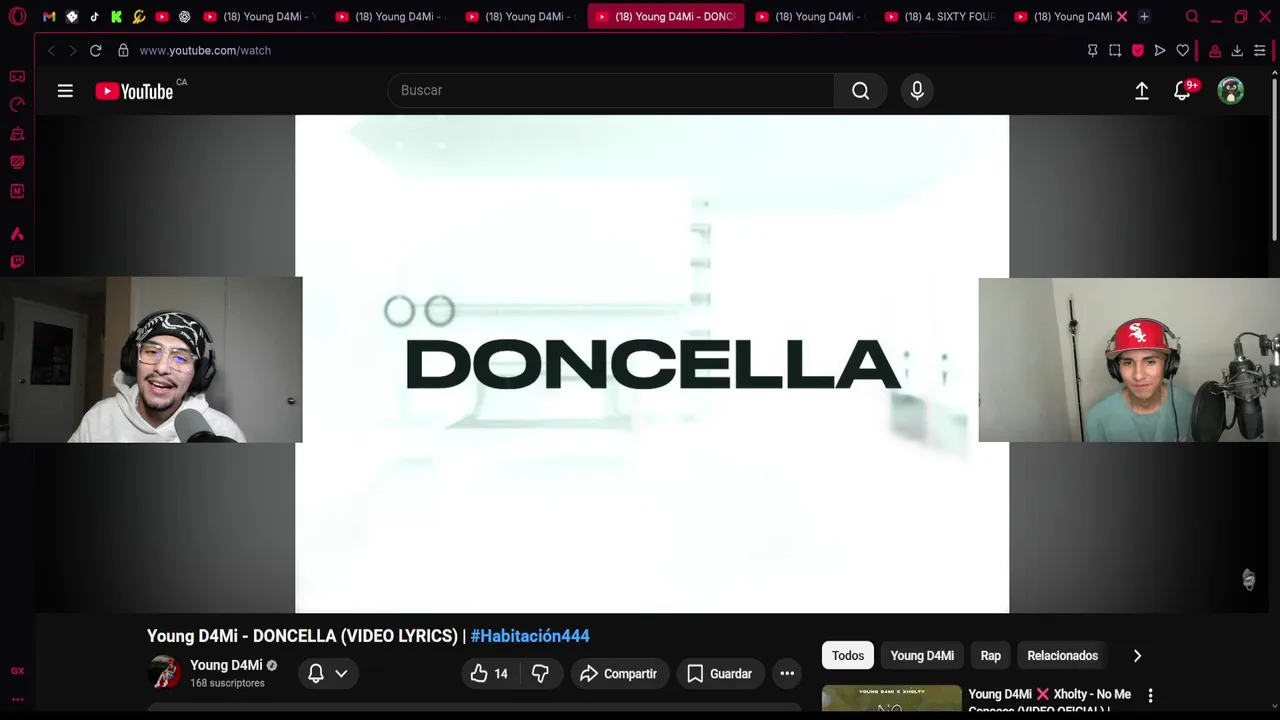This screenshot has height=720, width=1280.
Task: Open the #Habitación444 hashtag link
Action: (530, 636)
